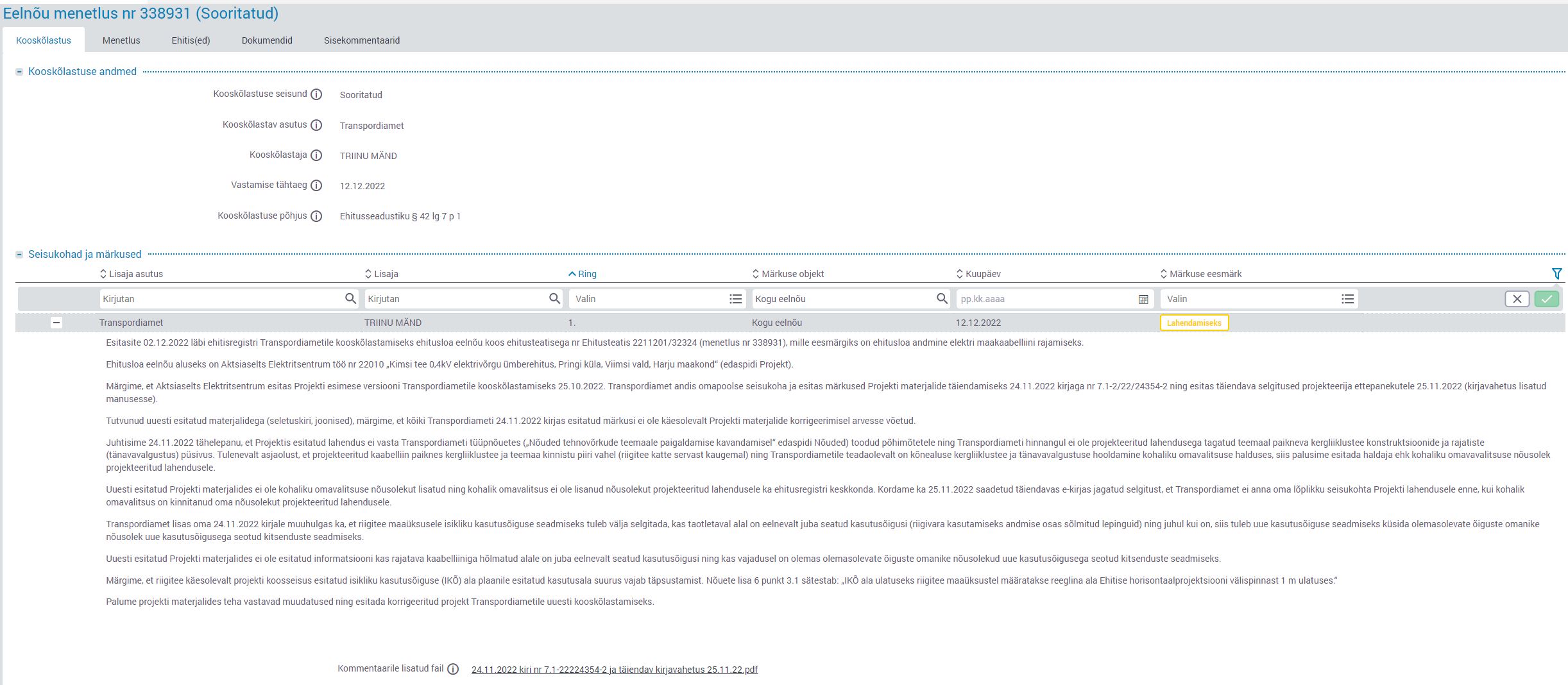The image size is (1568, 685).
Task: Open the Ring filter dropdown
Action: pyautogui.click(x=735, y=299)
